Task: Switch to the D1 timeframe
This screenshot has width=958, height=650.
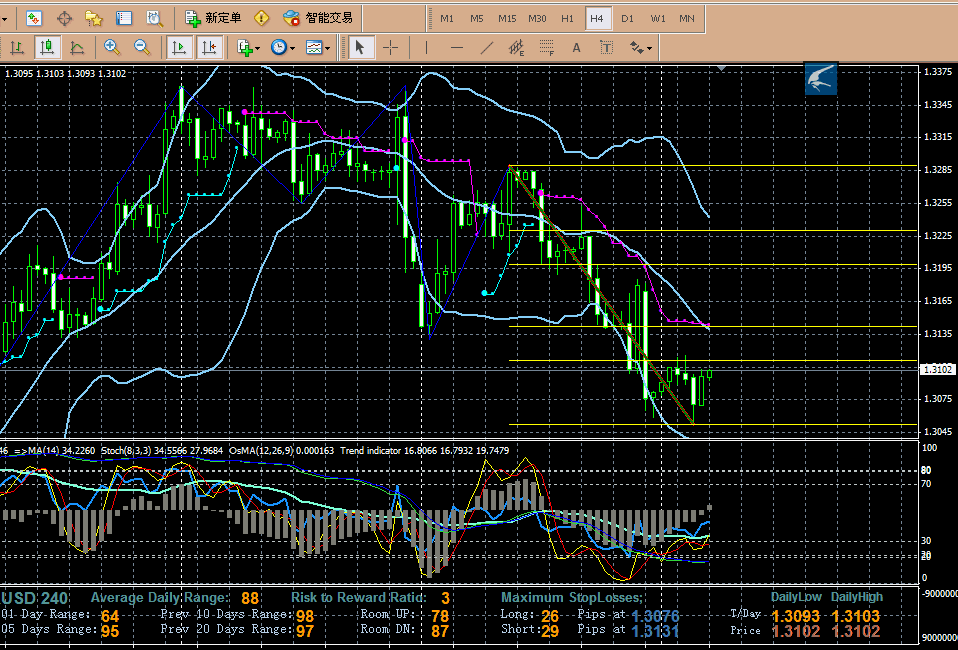Action: [x=628, y=18]
